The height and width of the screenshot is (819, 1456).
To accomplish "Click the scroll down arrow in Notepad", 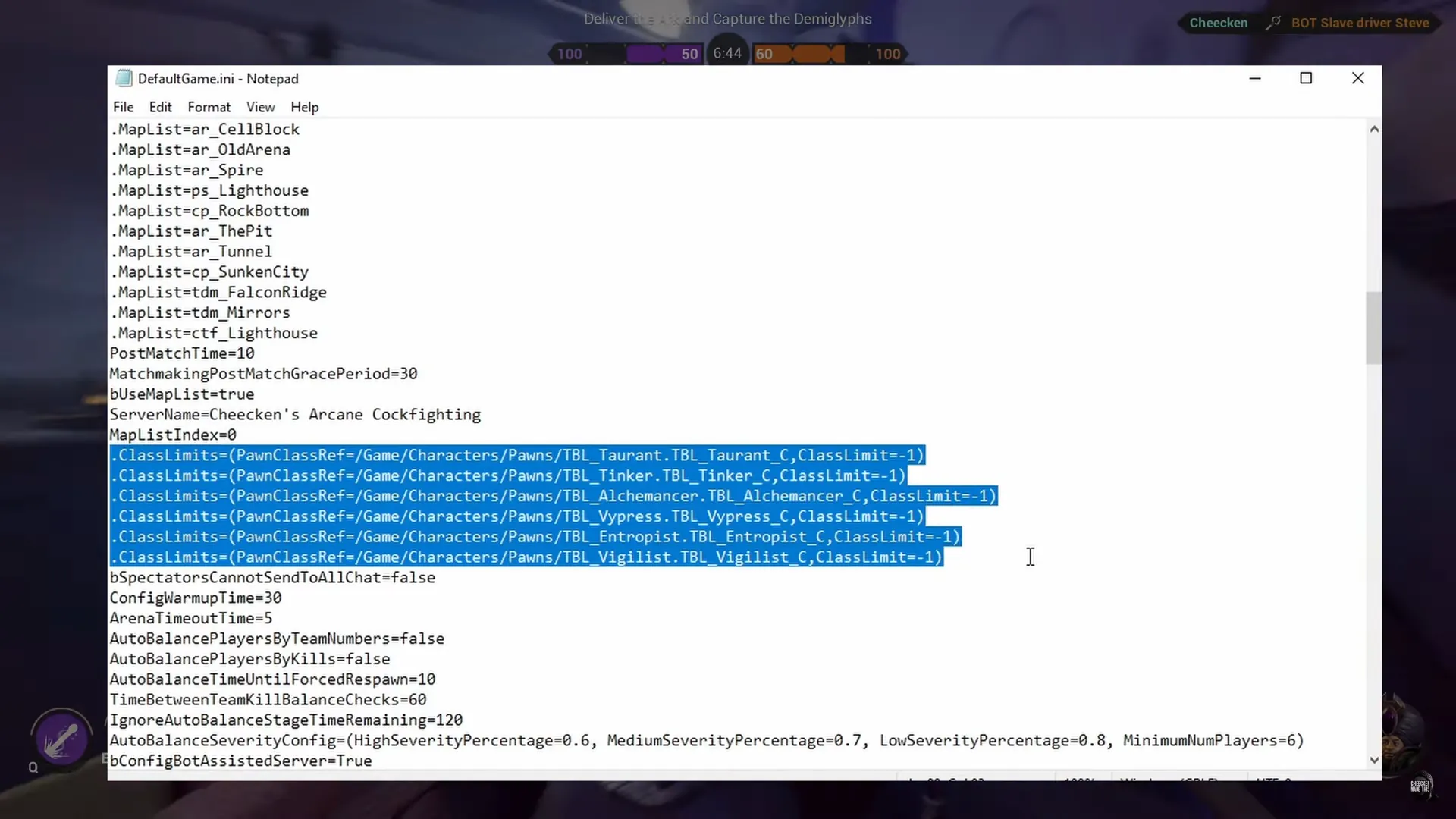I will pyautogui.click(x=1373, y=760).
